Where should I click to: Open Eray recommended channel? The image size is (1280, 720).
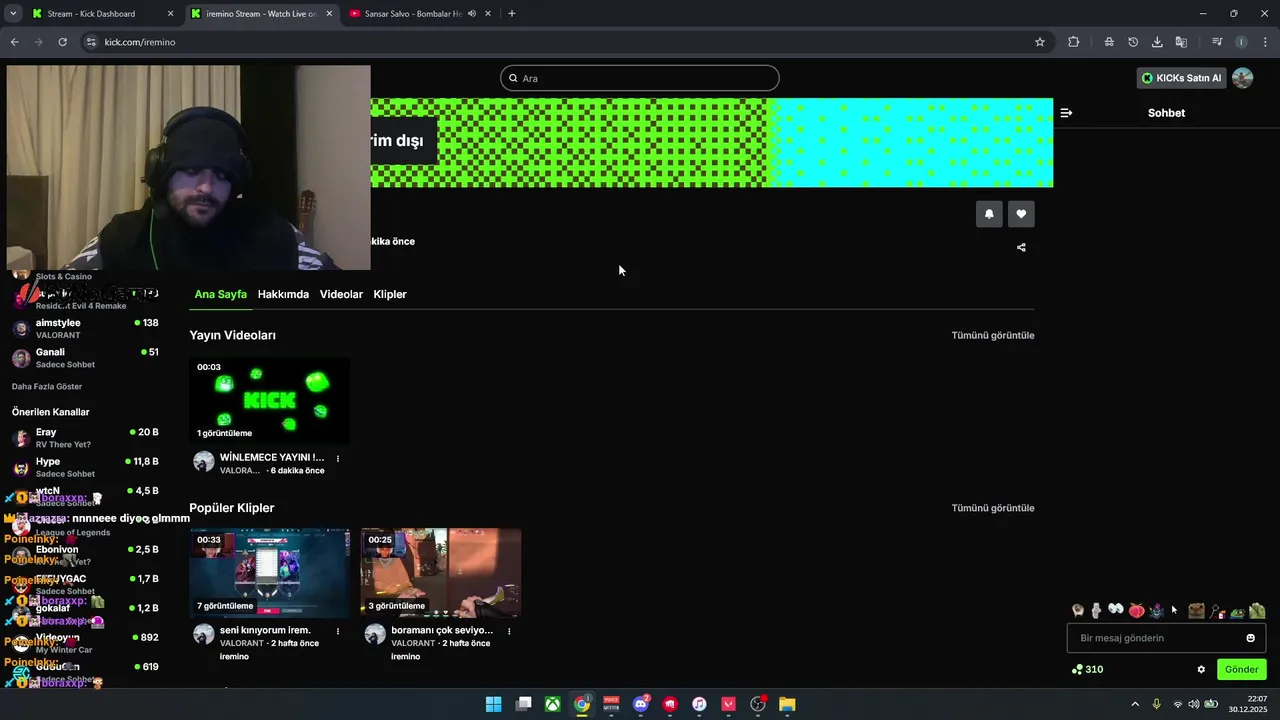[x=84, y=438]
